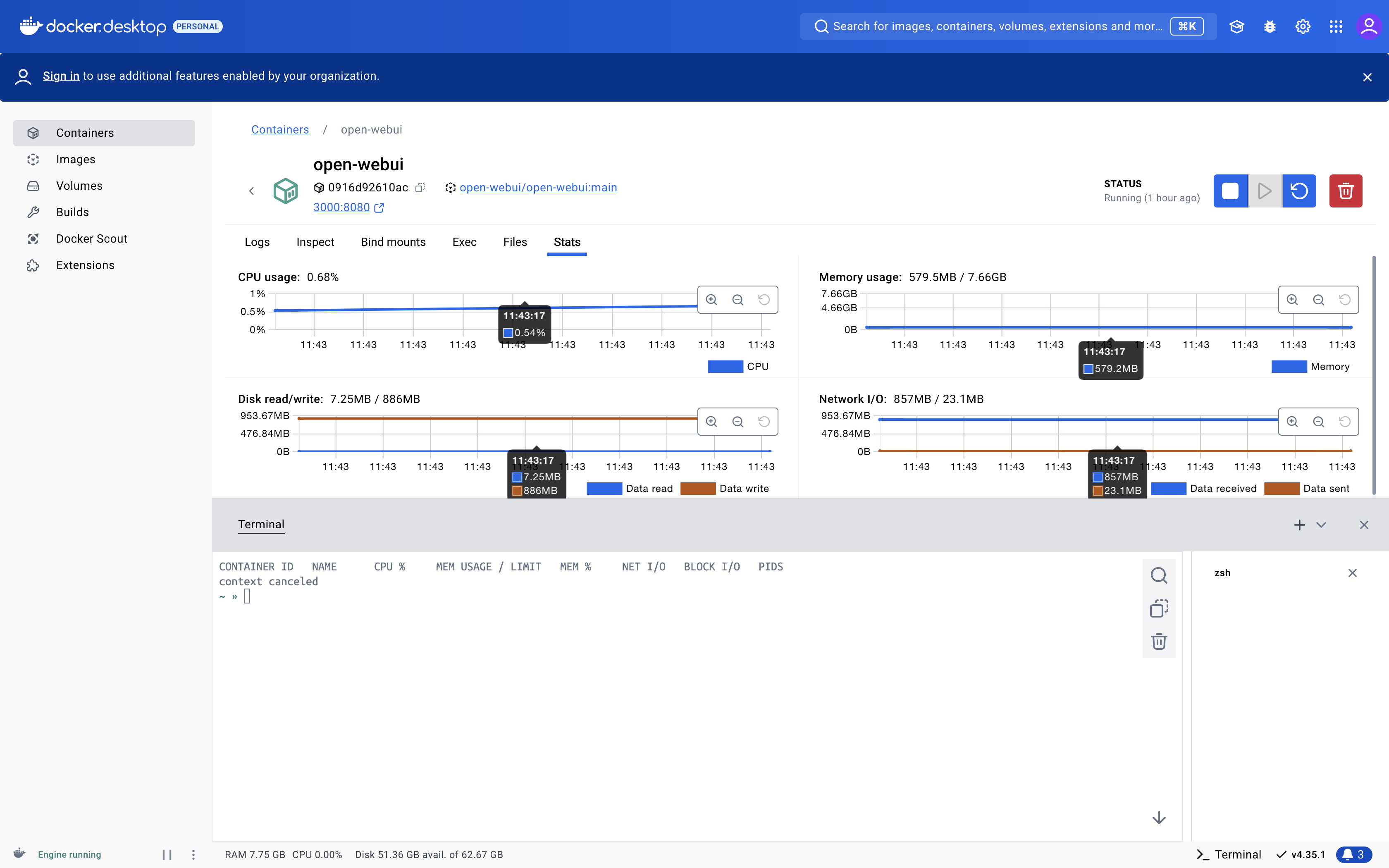Toggle Data sent series legend swatch
The height and width of the screenshot is (868, 1389).
point(1282,489)
